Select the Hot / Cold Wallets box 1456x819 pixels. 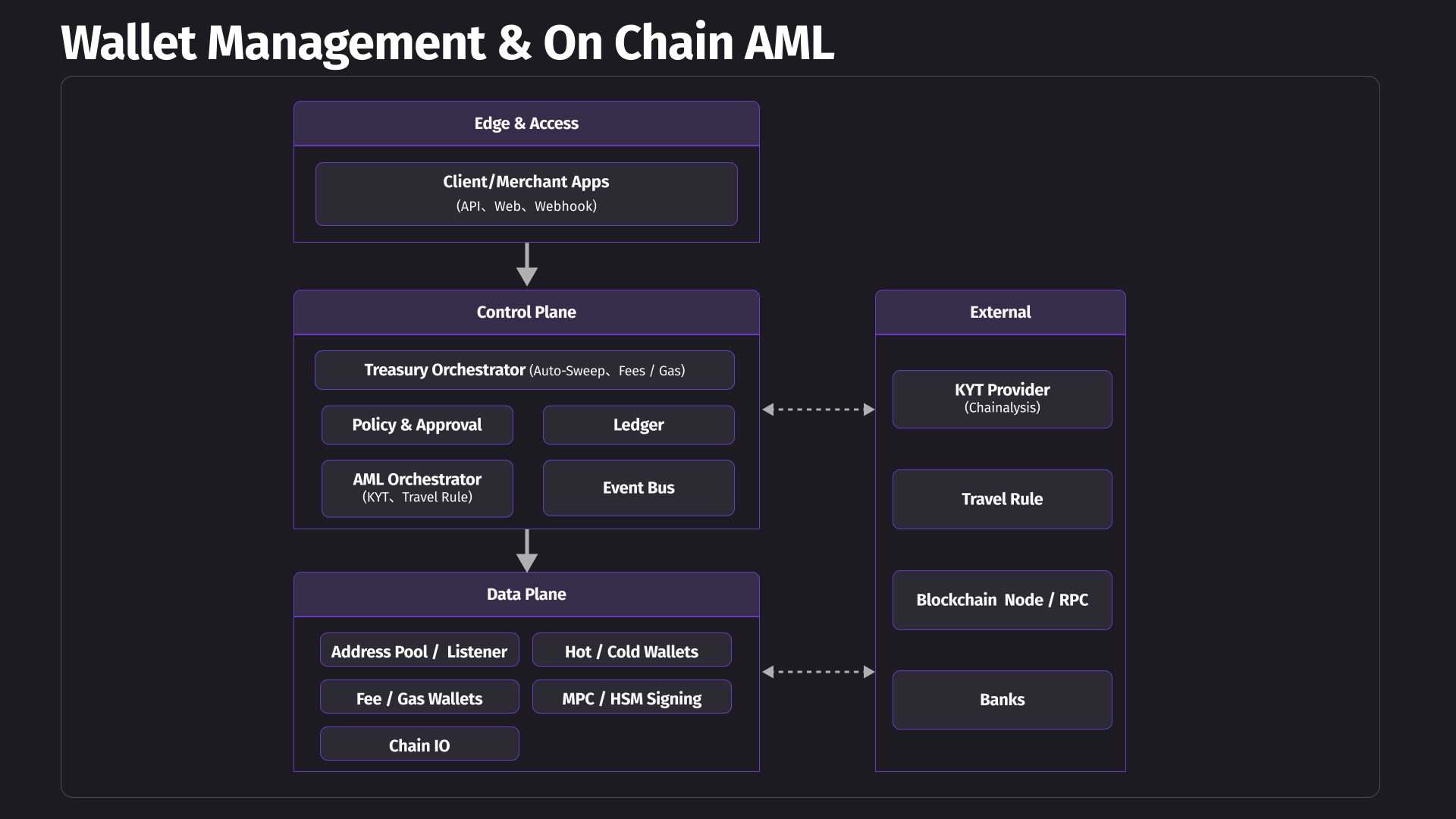[632, 650]
